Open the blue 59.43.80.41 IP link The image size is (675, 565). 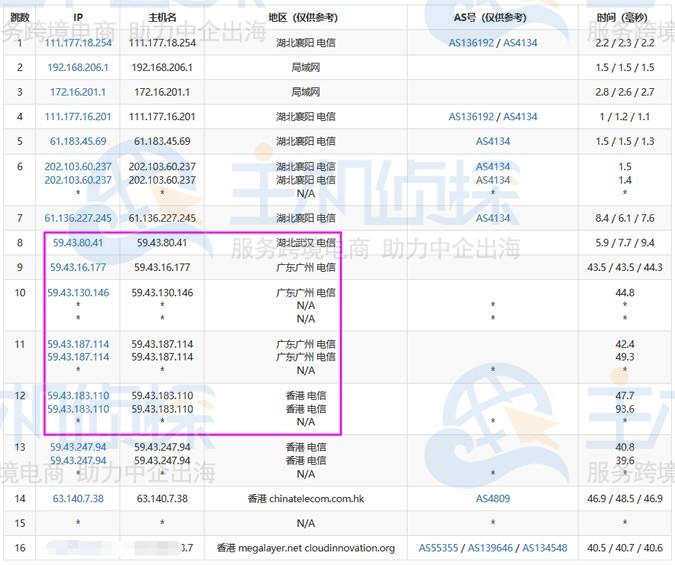click(x=78, y=242)
